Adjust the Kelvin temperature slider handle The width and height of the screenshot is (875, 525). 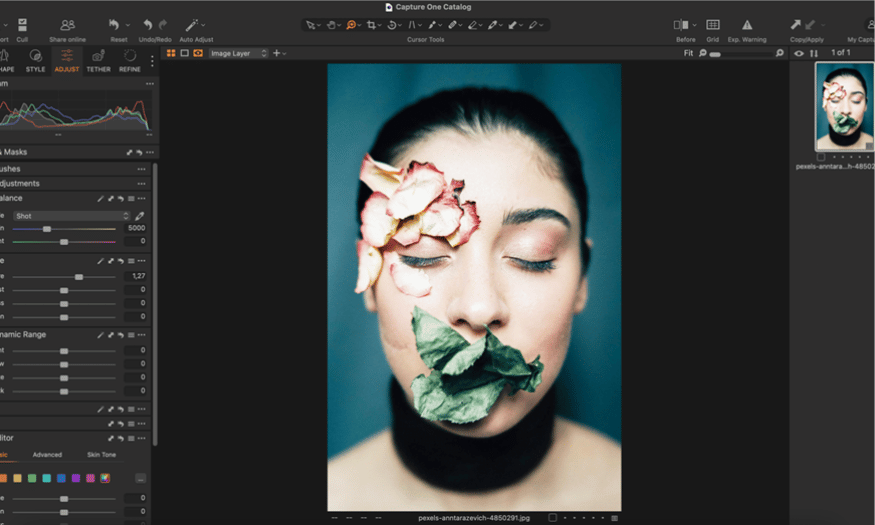[x=47, y=229]
